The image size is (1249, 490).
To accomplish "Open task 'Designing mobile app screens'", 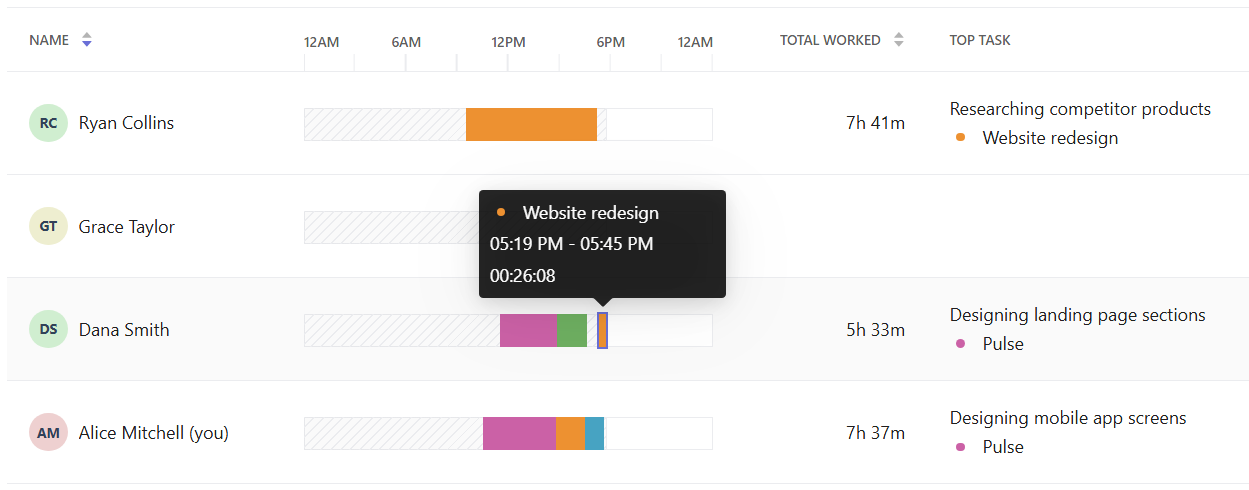I will click(1068, 418).
